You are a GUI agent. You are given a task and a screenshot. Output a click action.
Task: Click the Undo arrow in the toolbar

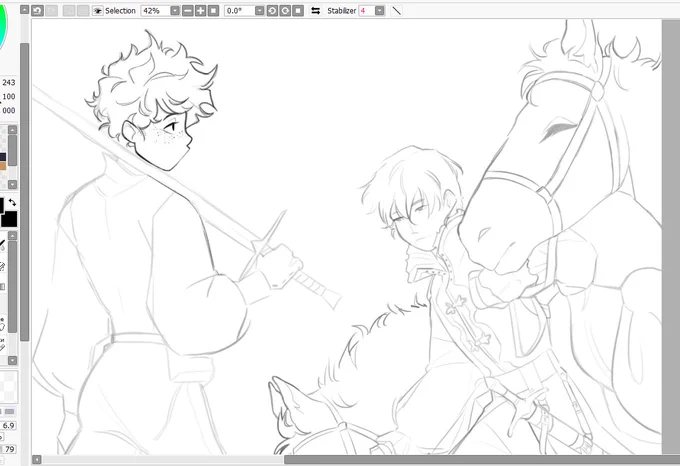click(37, 10)
